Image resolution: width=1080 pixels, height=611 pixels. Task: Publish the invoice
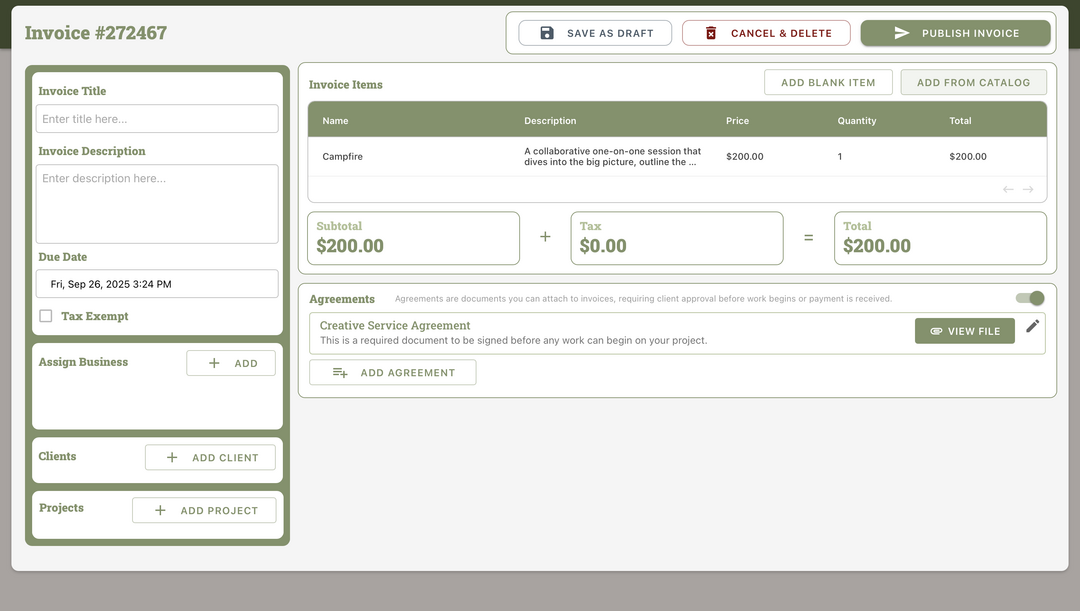pos(955,33)
